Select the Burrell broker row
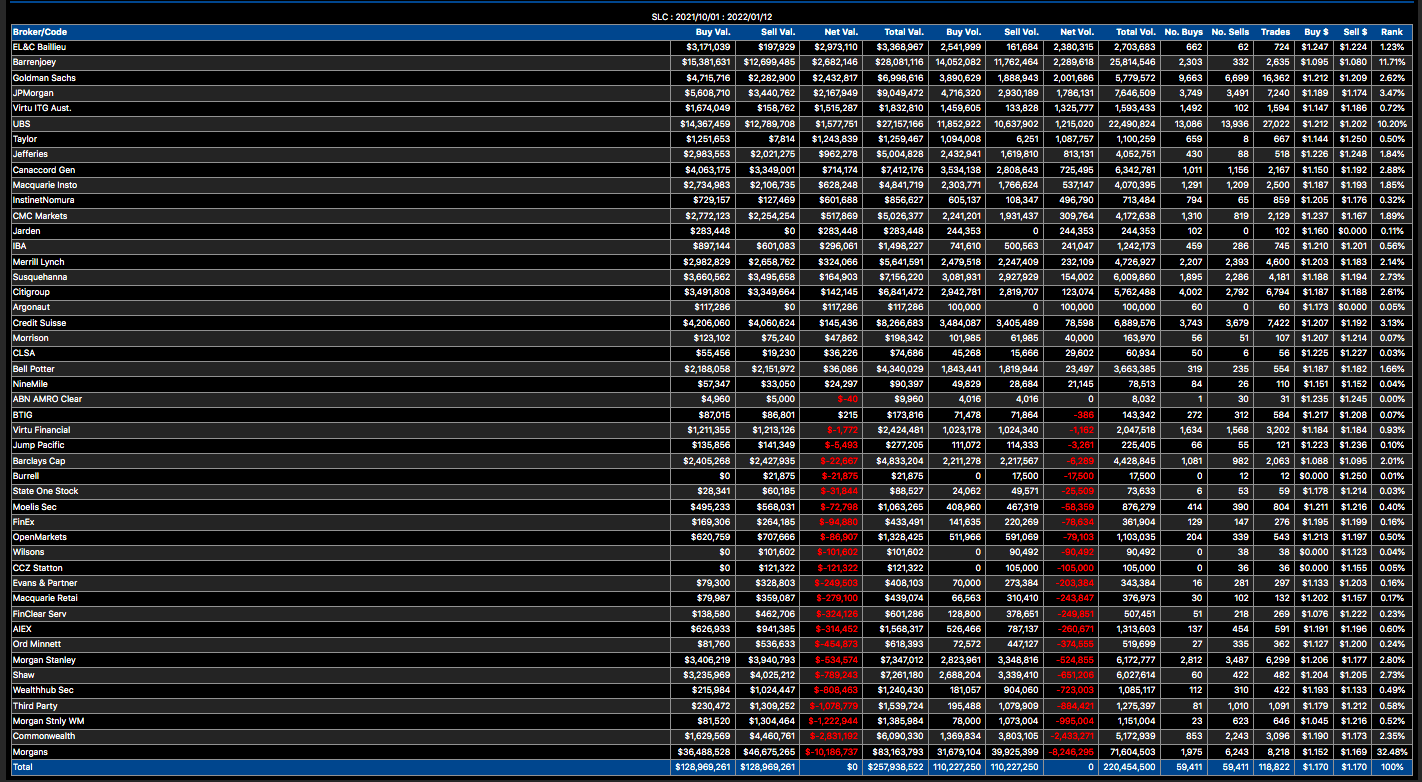 709,476
